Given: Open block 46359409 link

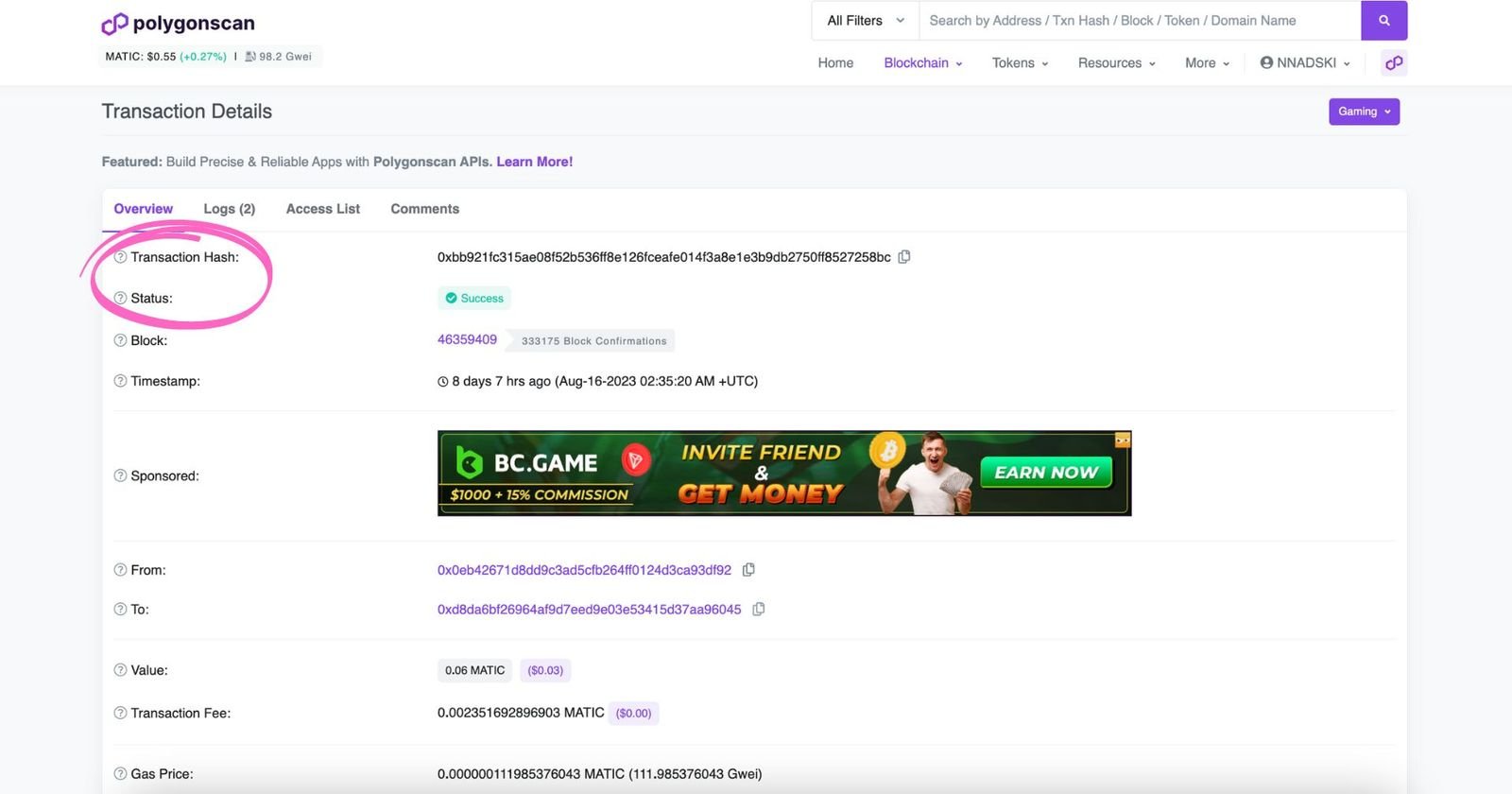Looking at the screenshot, I should pyautogui.click(x=467, y=340).
